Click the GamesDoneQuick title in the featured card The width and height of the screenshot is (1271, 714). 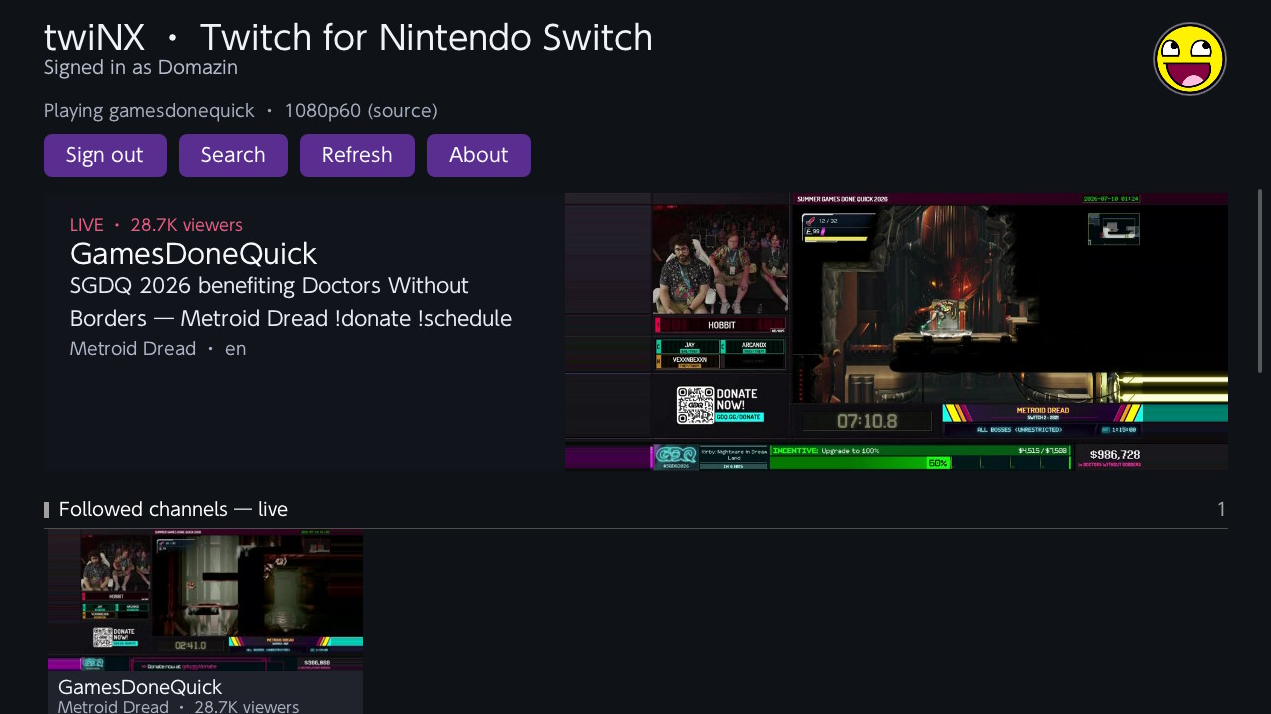click(x=193, y=253)
